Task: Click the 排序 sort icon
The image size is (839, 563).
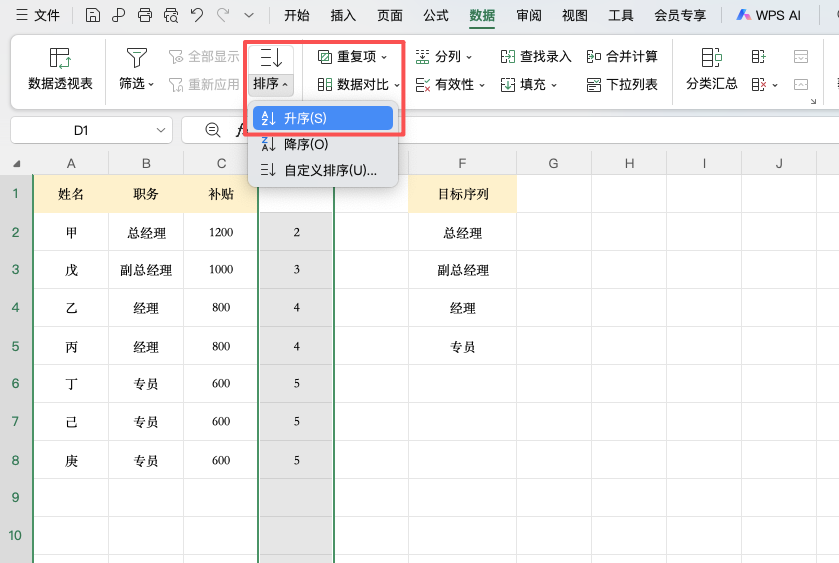Action: click(271, 58)
